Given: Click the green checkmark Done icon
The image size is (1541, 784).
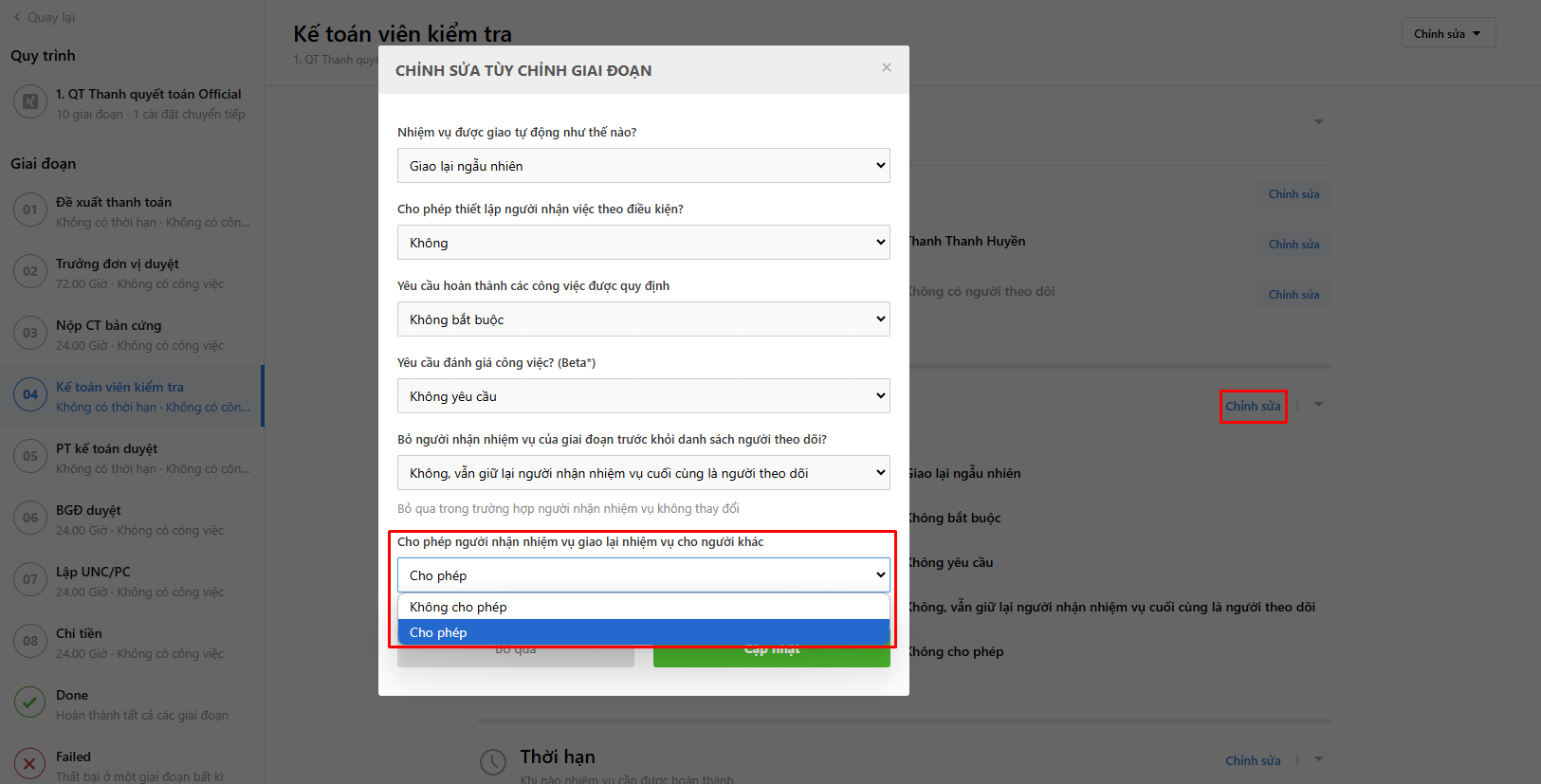Looking at the screenshot, I should 30,702.
